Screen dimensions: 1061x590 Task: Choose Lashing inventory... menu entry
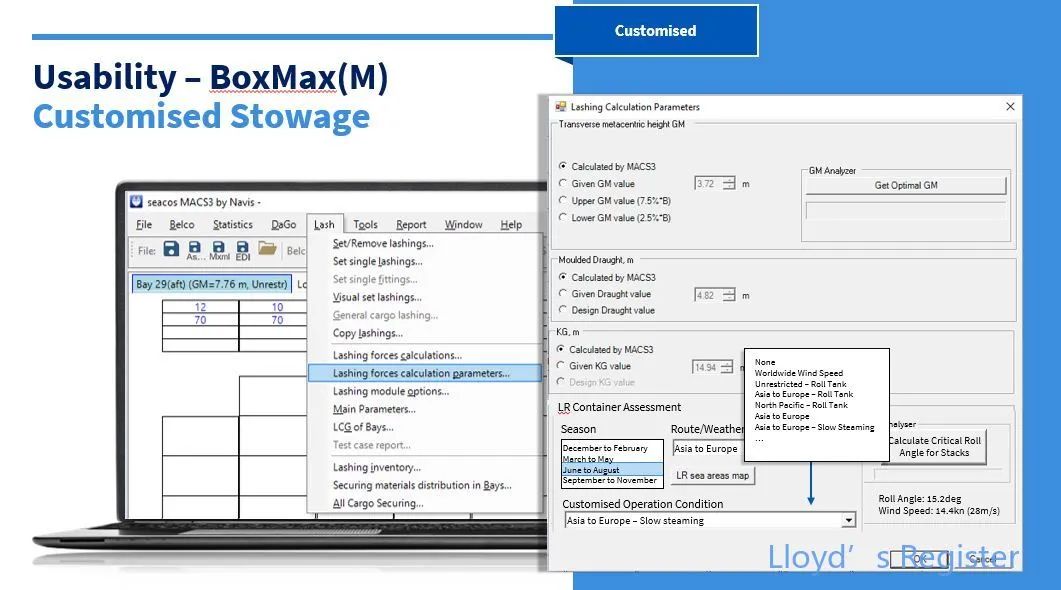click(425, 468)
